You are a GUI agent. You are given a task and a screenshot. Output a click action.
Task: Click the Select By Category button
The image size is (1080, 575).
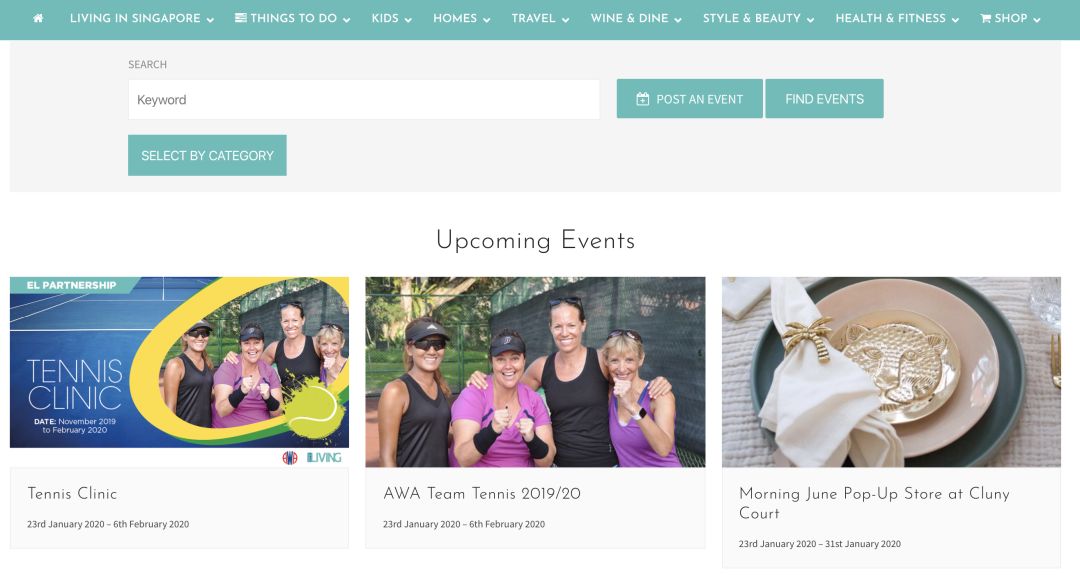pyautogui.click(x=207, y=156)
